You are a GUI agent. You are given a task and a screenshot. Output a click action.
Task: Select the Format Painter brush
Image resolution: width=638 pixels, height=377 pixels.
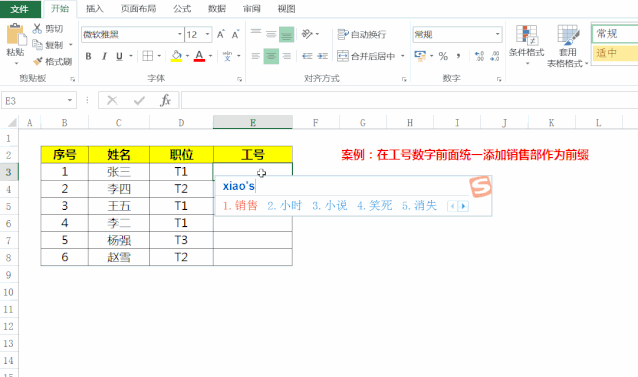37,61
